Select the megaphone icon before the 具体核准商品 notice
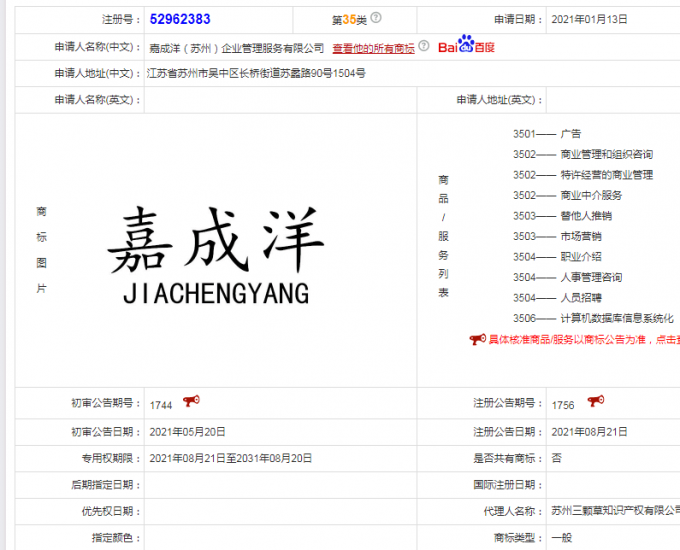Image resolution: width=680 pixels, height=550 pixels. (x=477, y=339)
